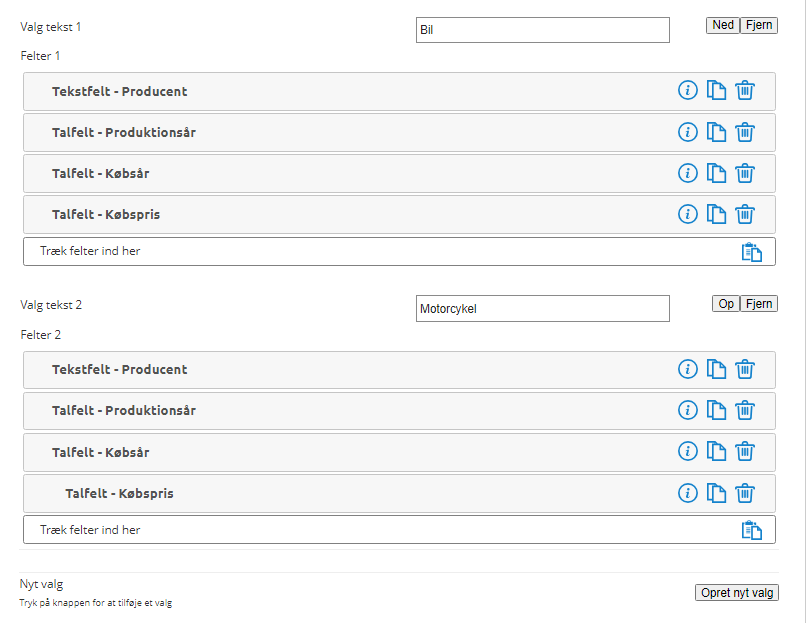Move Bil choice down with Ned
Screen dimensions: 806x623
pyautogui.click(x=723, y=25)
